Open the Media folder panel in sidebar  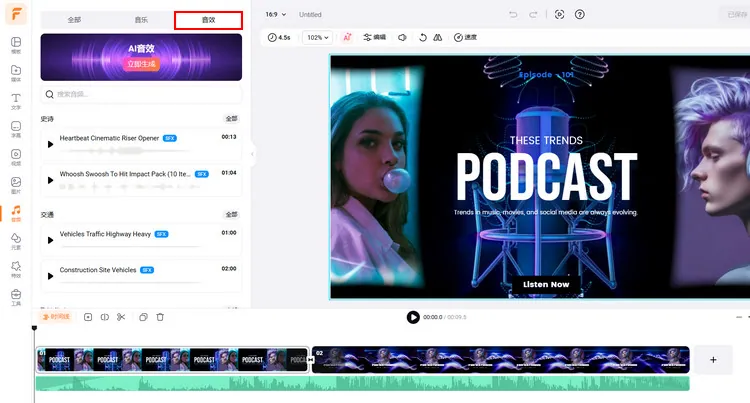(x=16, y=73)
